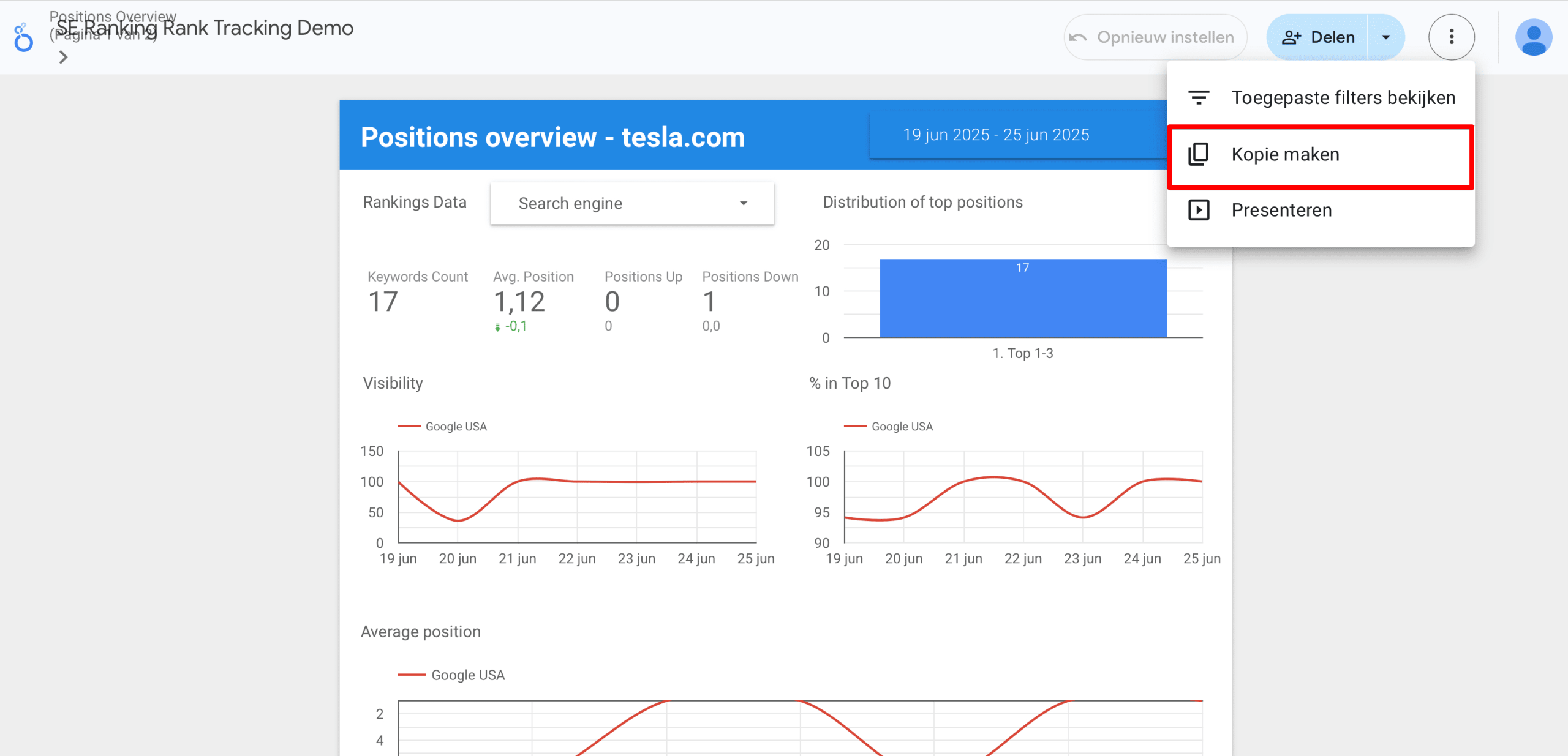Click the Visibility chart title
Screen dimensions: 1568x756
[393, 383]
